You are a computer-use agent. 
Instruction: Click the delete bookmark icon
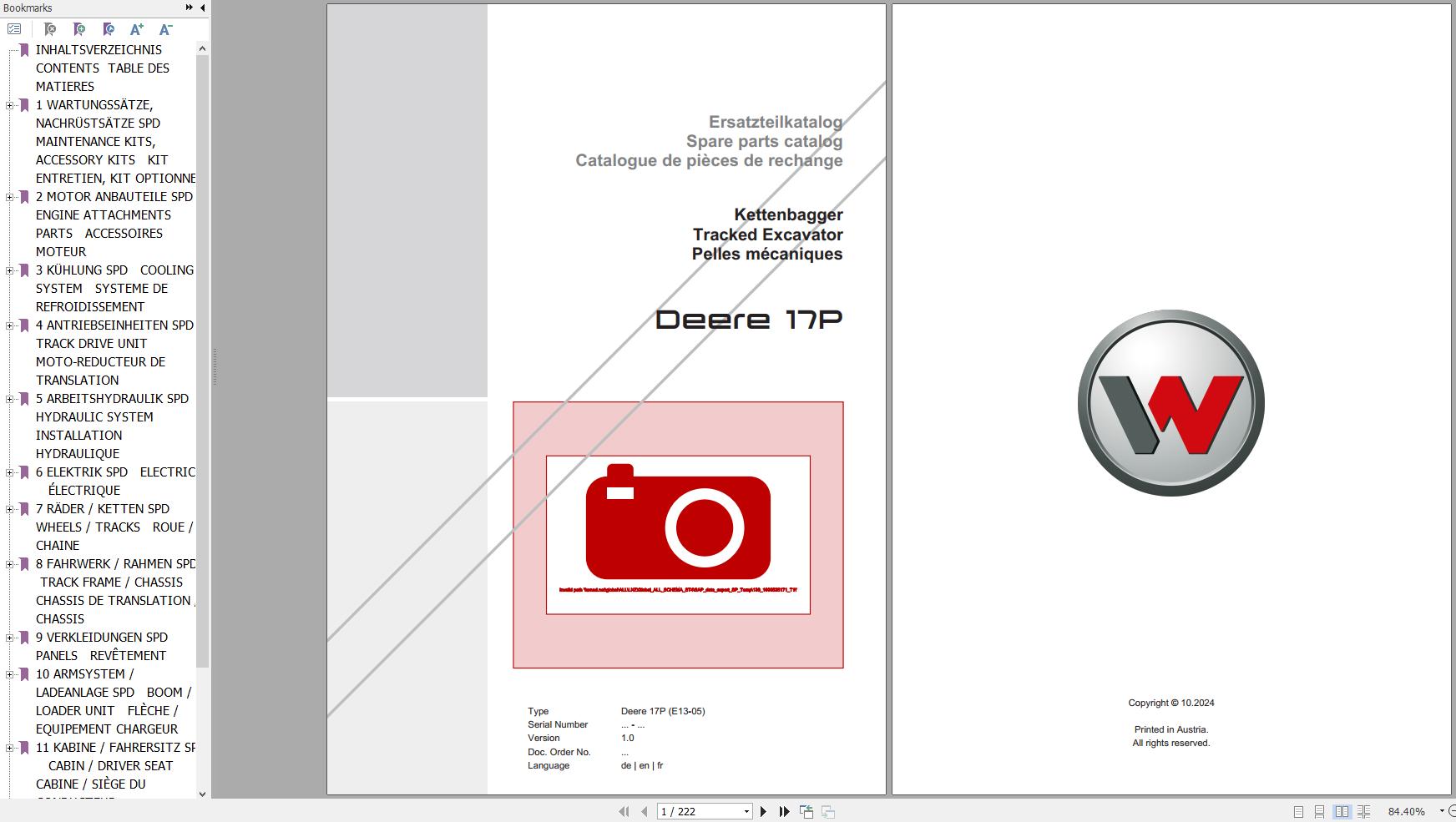click(50, 29)
